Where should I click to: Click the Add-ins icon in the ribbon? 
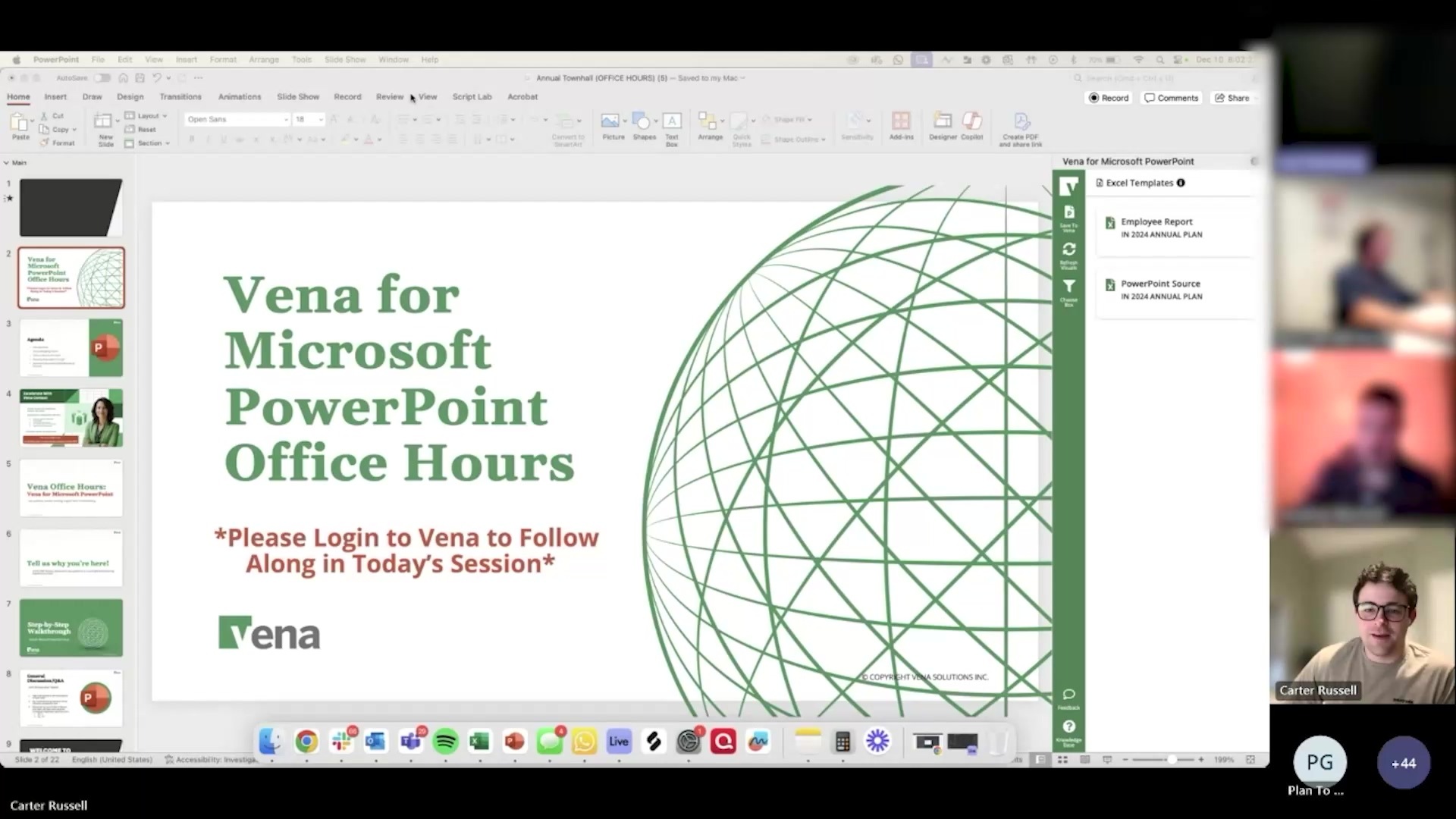[x=901, y=124]
